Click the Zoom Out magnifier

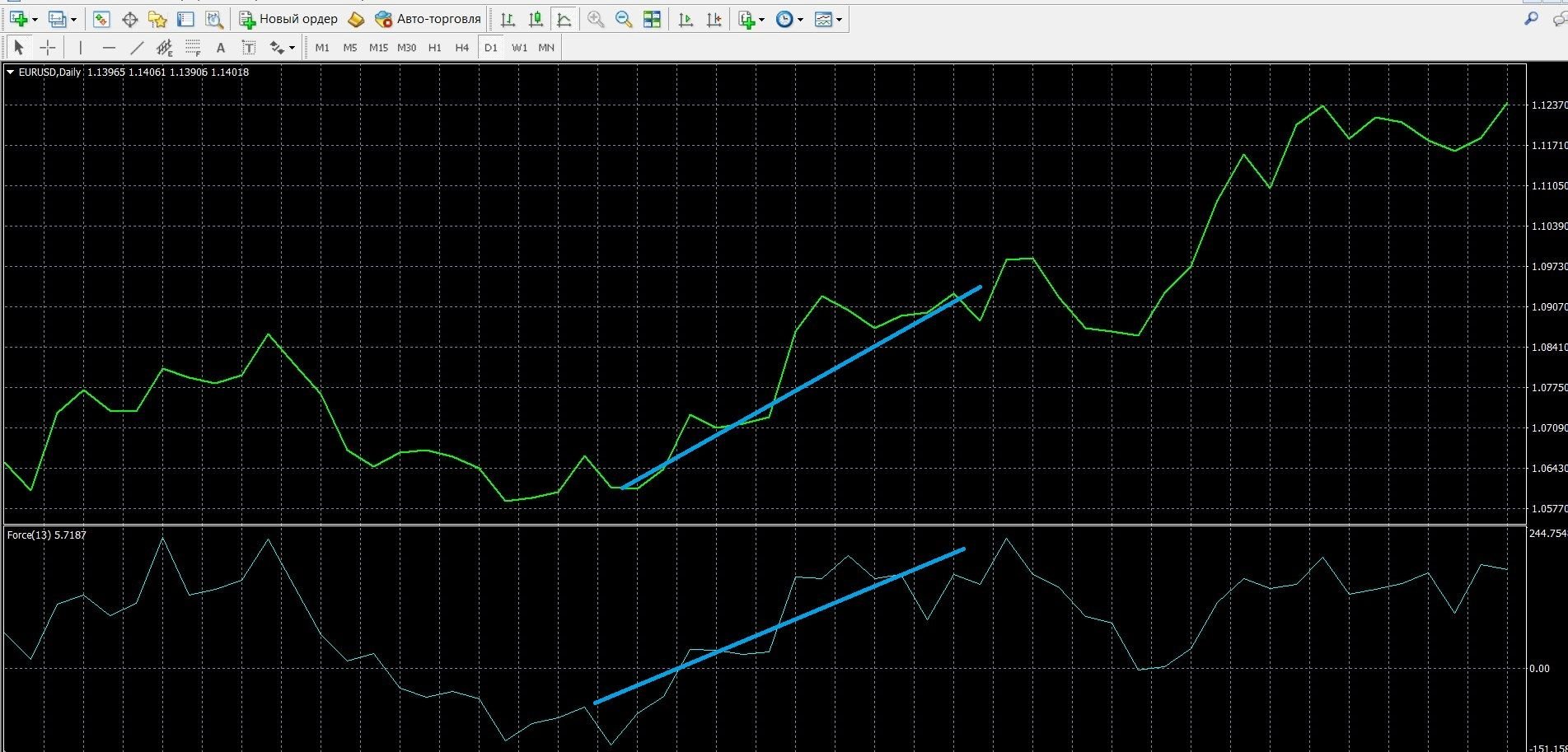[x=624, y=19]
